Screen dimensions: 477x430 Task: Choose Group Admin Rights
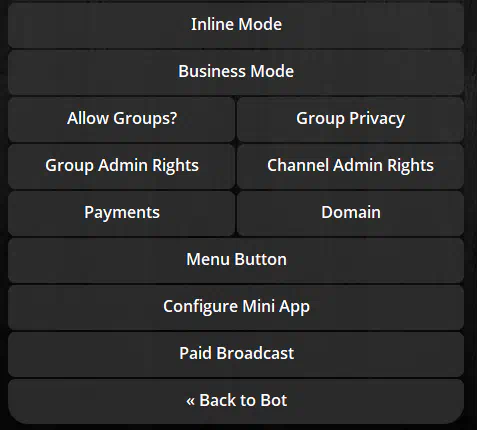tap(122, 167)
